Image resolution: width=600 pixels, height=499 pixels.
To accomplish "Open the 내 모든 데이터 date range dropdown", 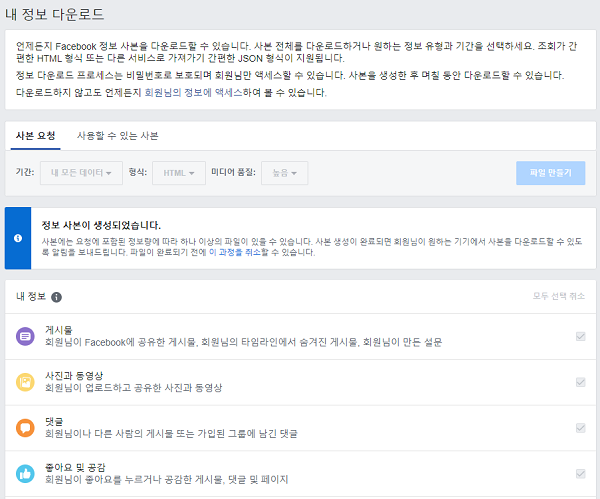I will point(80,173).
